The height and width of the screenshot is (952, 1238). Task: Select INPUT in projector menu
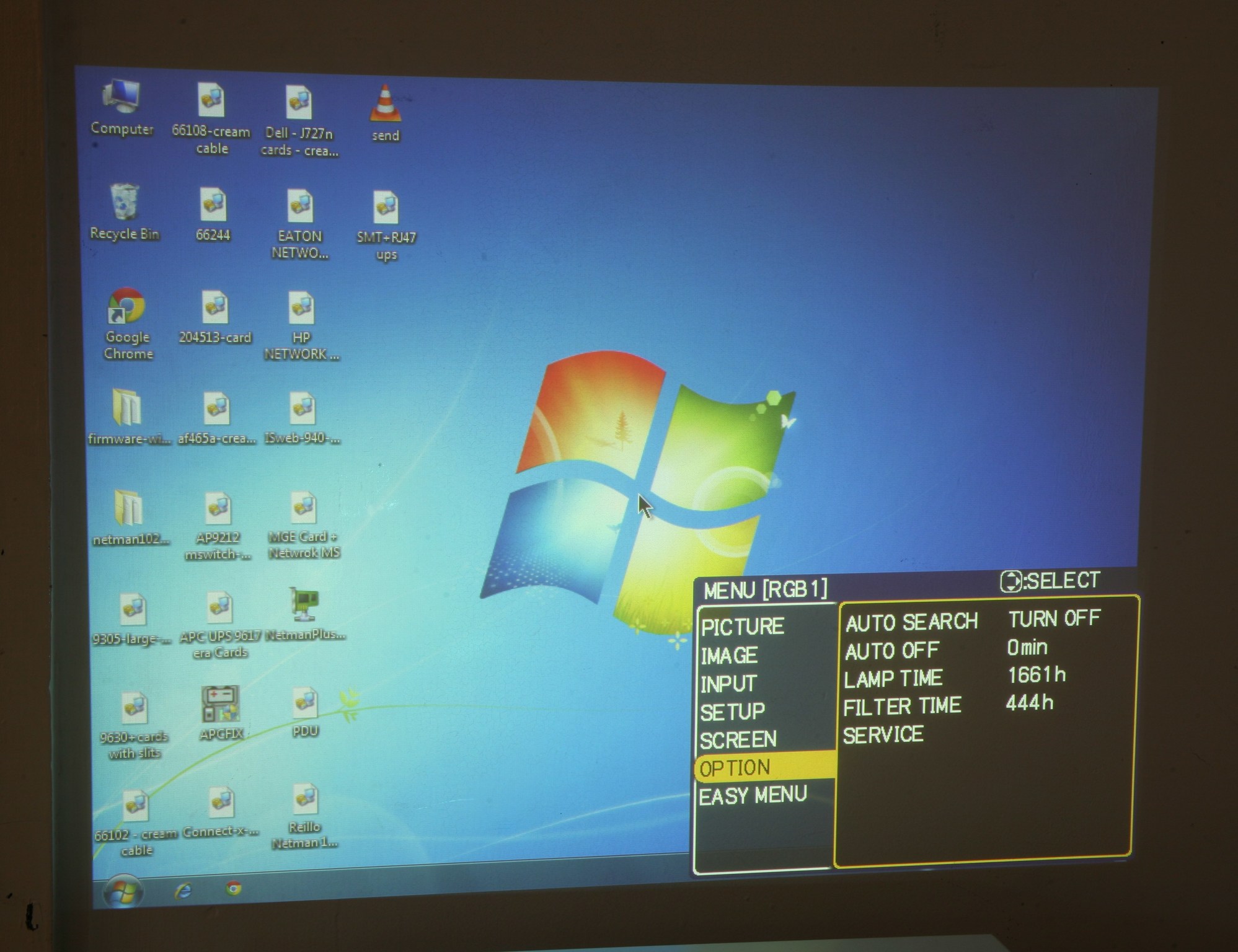coord(728,684)
